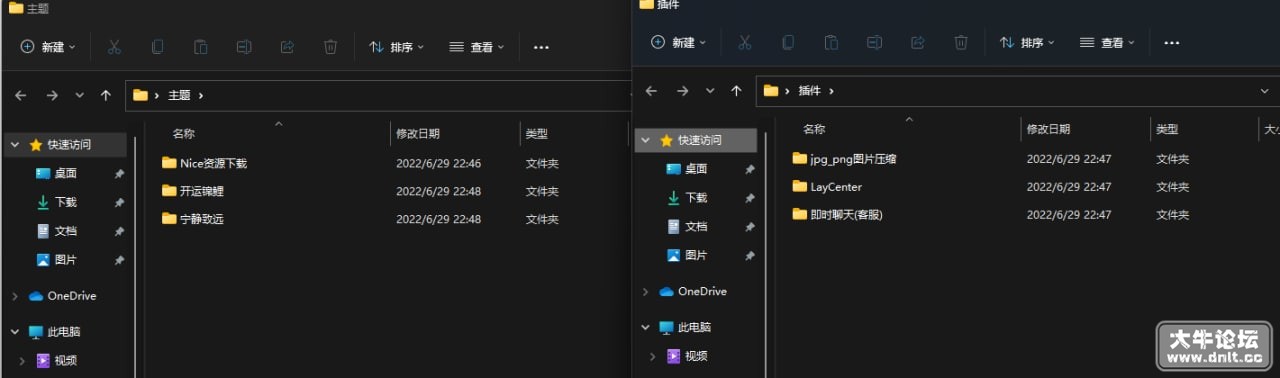1280x378 pixels.
Task: Open 排序 dropdown in 主题 window
Action: coord(397,47)
